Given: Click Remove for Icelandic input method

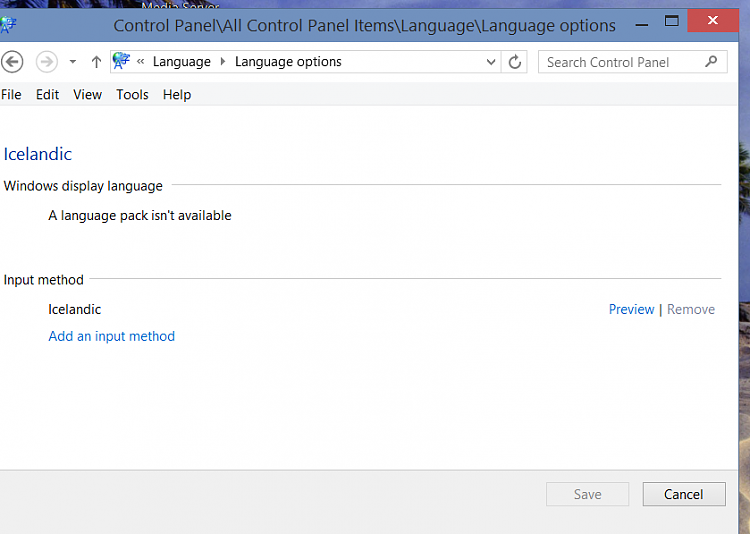Looking at the screenshot, I should click(x=691, y=310).
